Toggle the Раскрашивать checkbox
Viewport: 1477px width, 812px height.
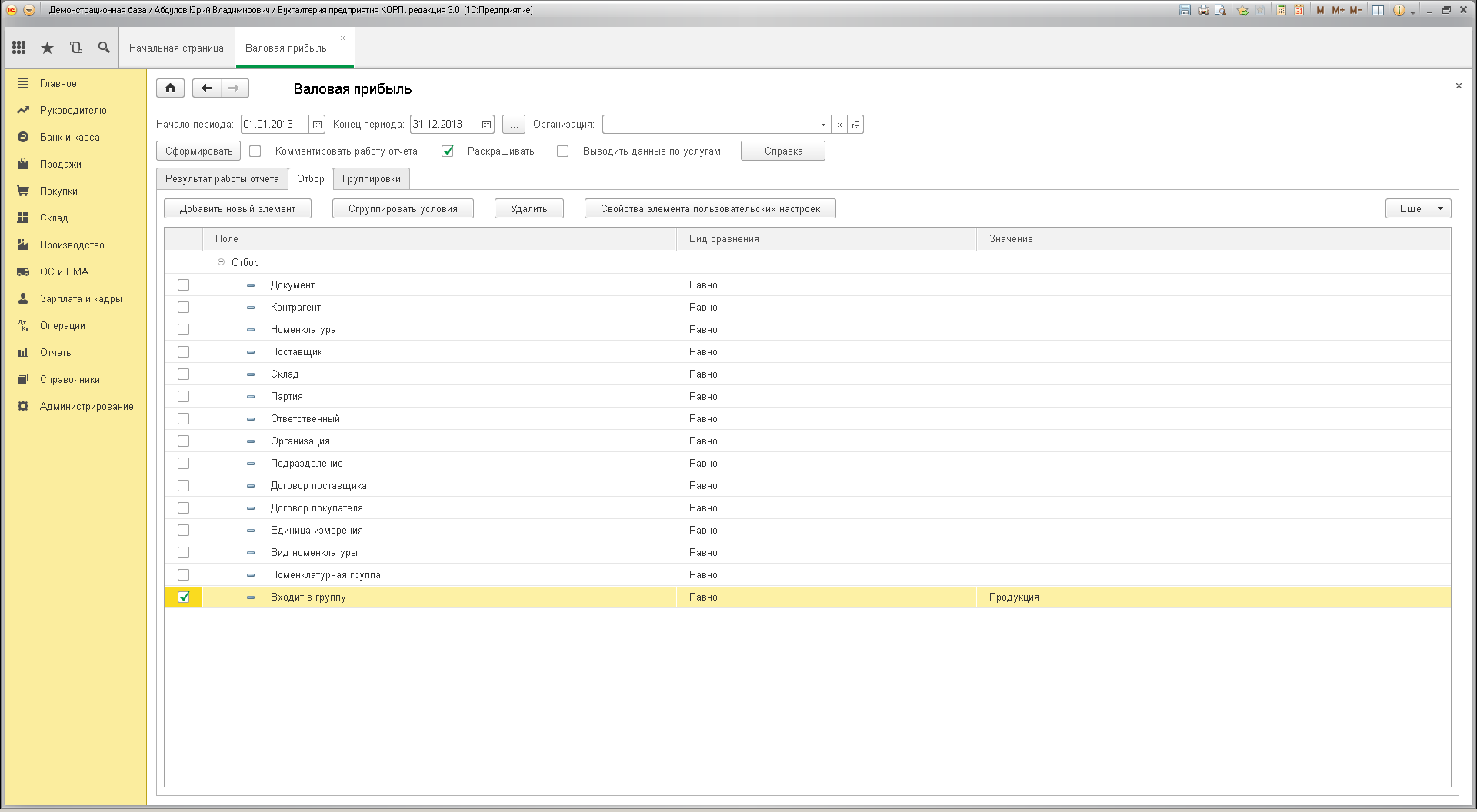click(x=448, y=151)
